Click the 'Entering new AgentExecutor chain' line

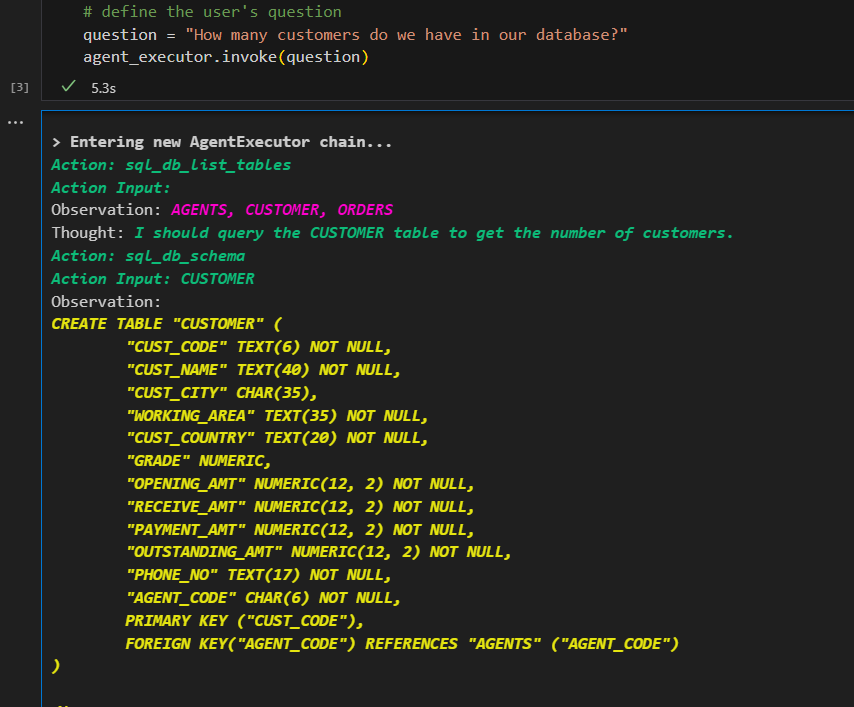tap(222, 142)
